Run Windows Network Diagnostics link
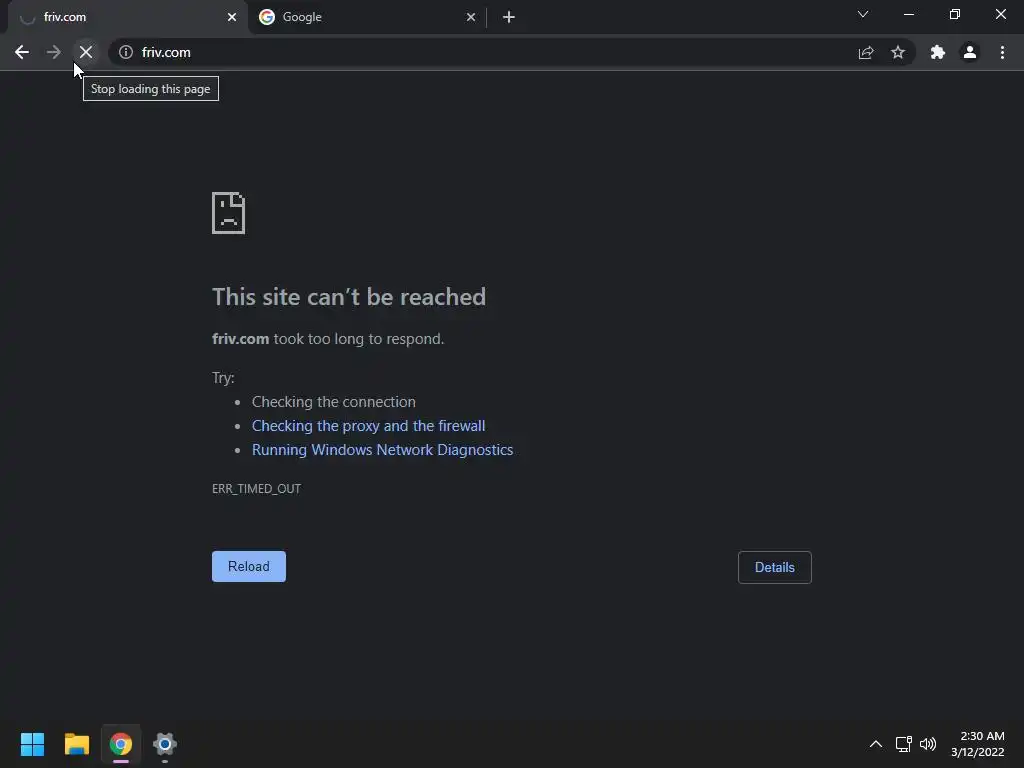Image resolution: width=1024 pixels, height=768 pixels. [383, 450]
